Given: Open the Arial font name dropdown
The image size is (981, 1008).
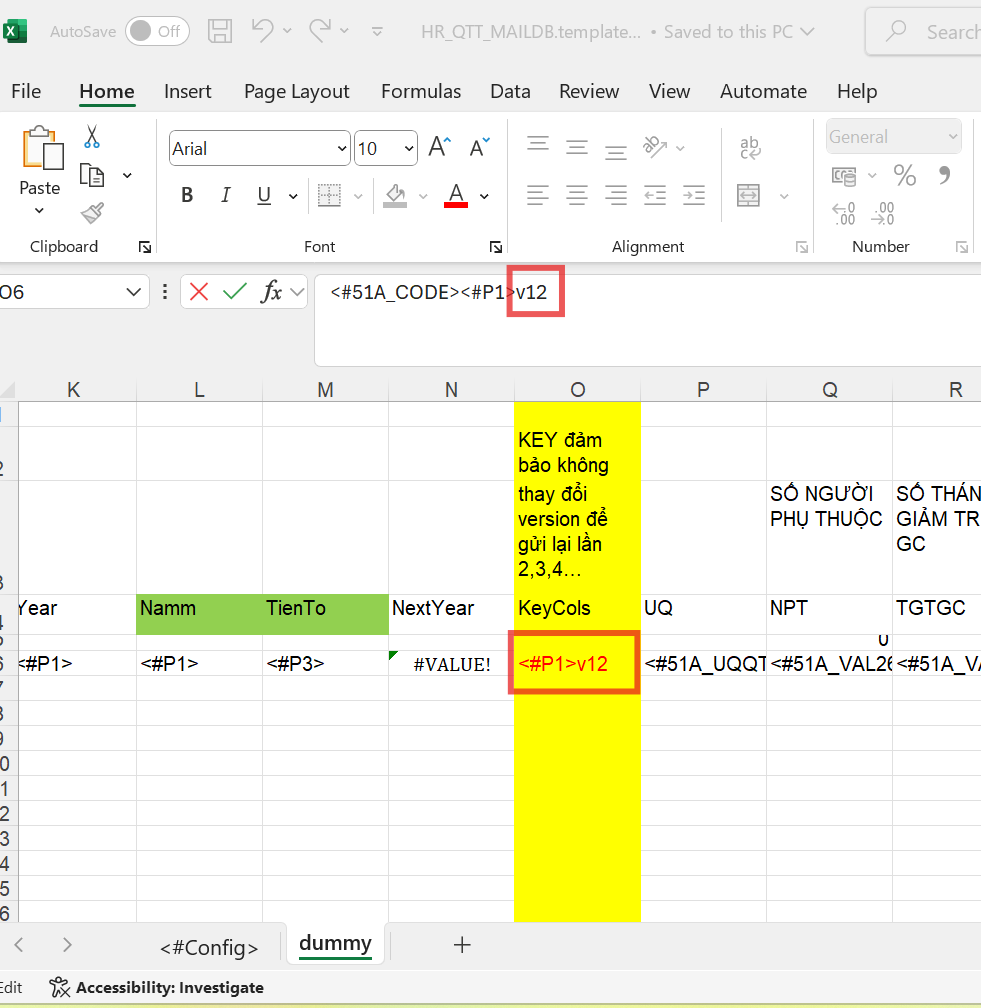Looking at the screenshot, I should tap(340, 149).
